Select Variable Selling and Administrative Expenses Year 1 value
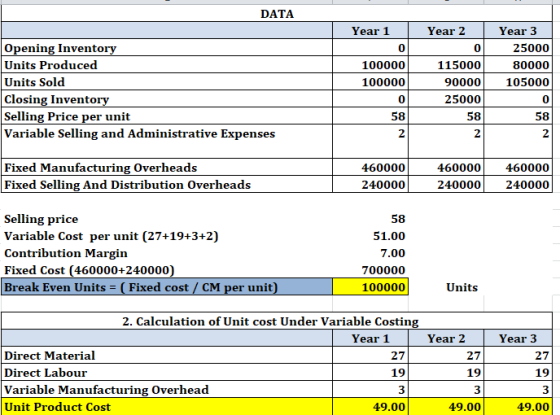 (x=370, y=141)
